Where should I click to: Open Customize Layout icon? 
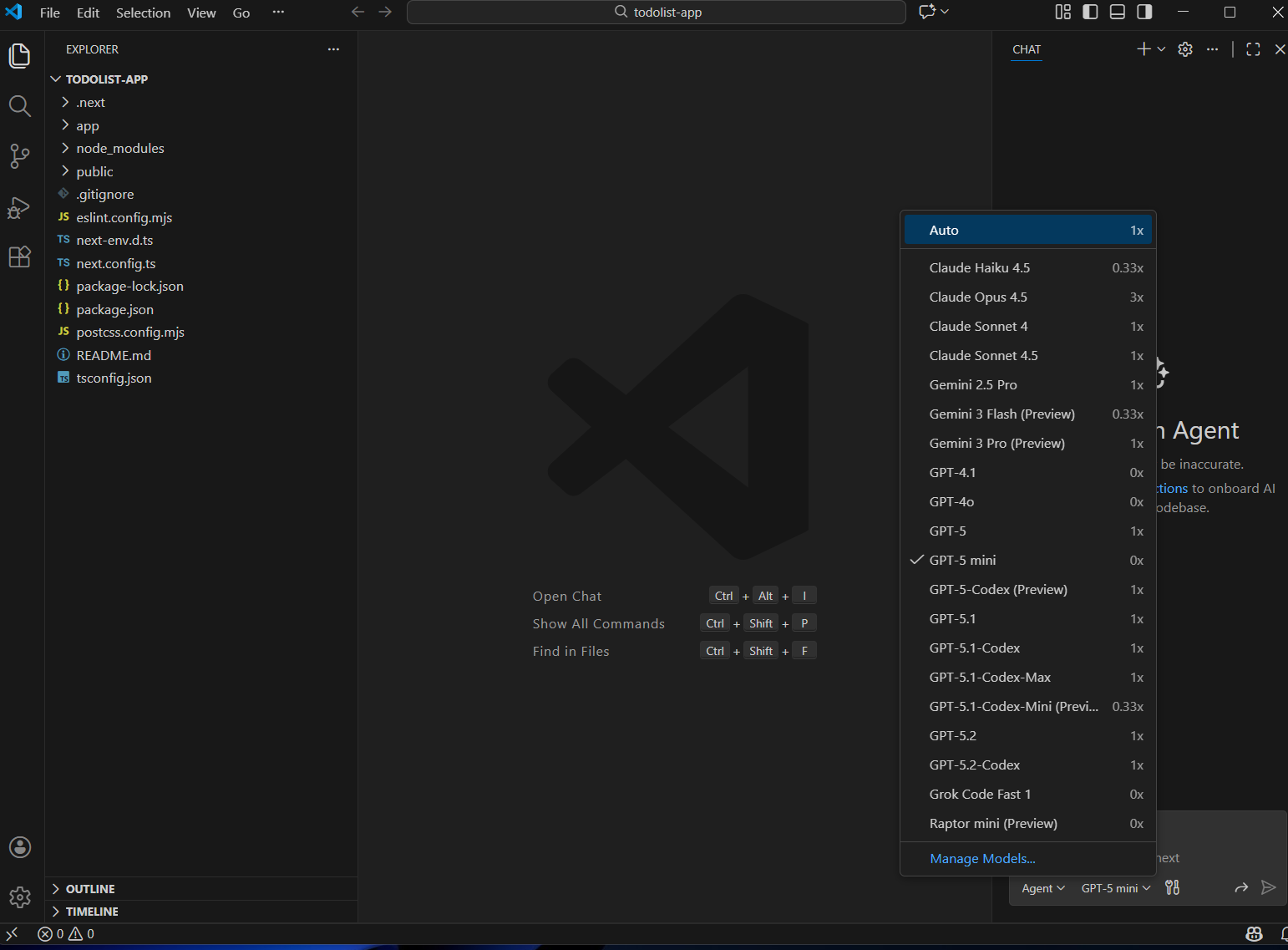pyautogui.click(x=1062, y=12)
